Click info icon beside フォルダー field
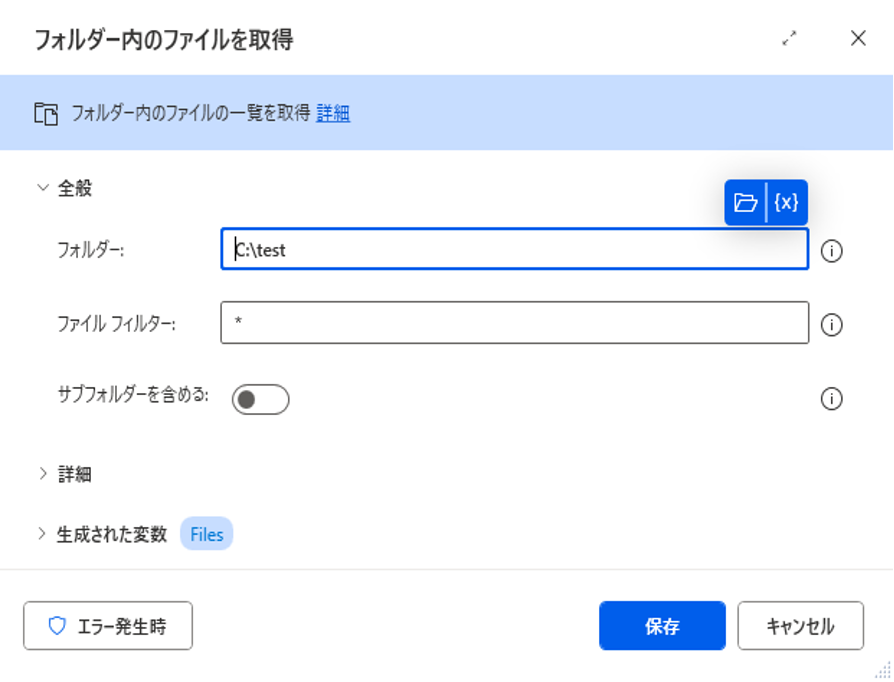Image resolution: width=894 pixels, height=682 pixels. tap(831, 251)
